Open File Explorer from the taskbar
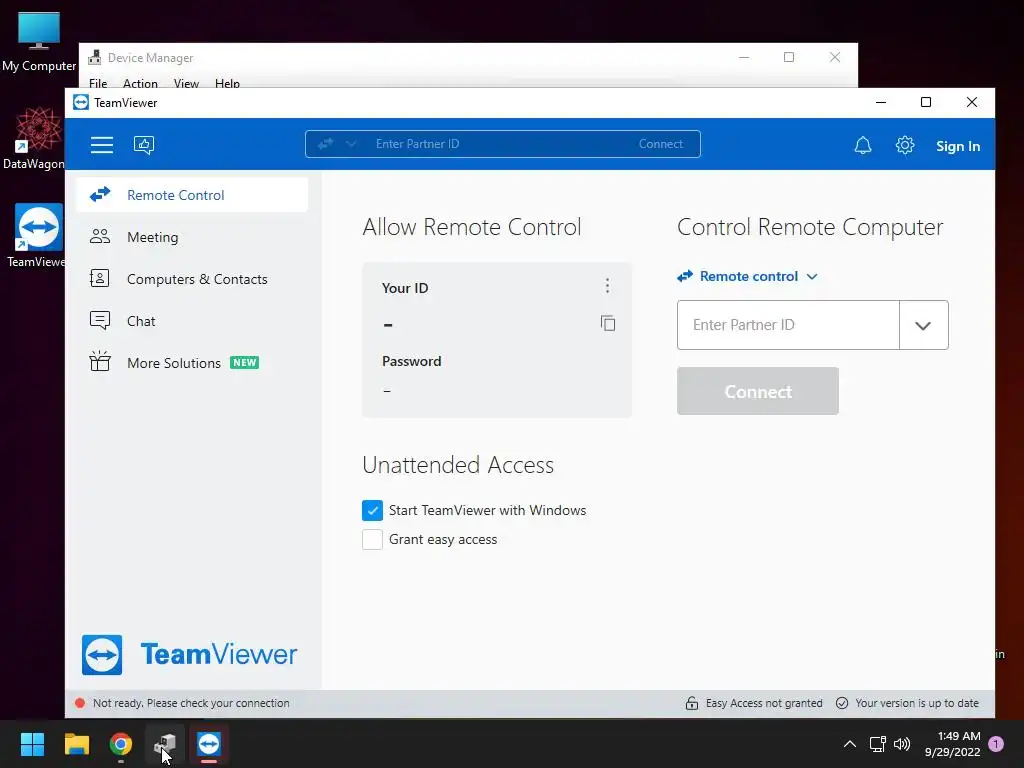Screen dimensions: 1024x768 click(76, 744)
